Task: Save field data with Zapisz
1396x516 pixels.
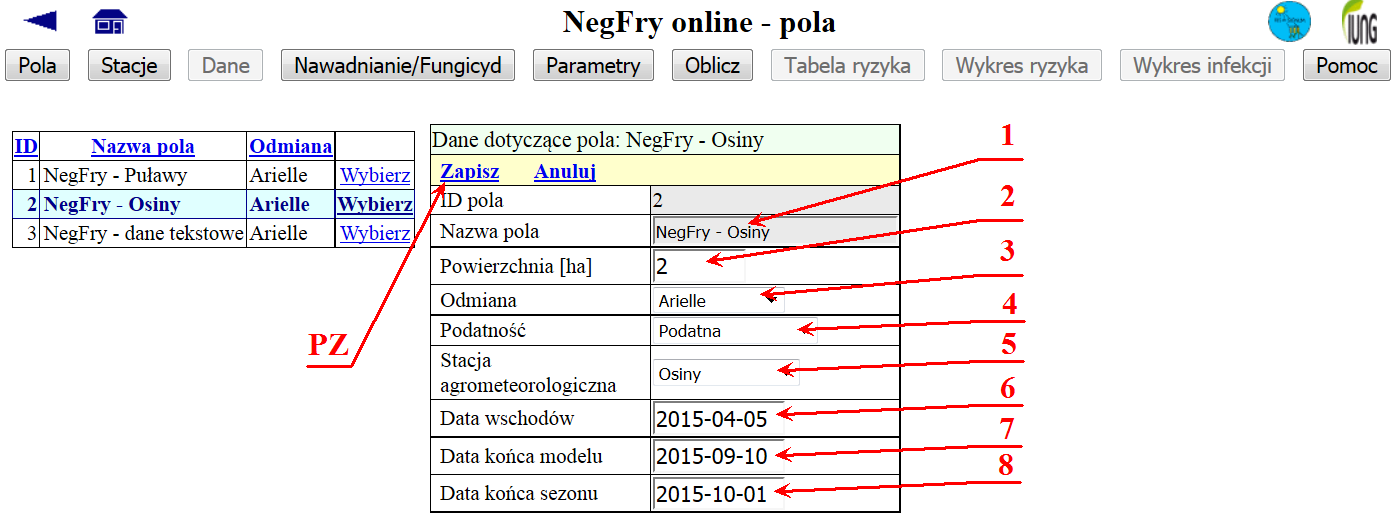Action: point(470,171)
